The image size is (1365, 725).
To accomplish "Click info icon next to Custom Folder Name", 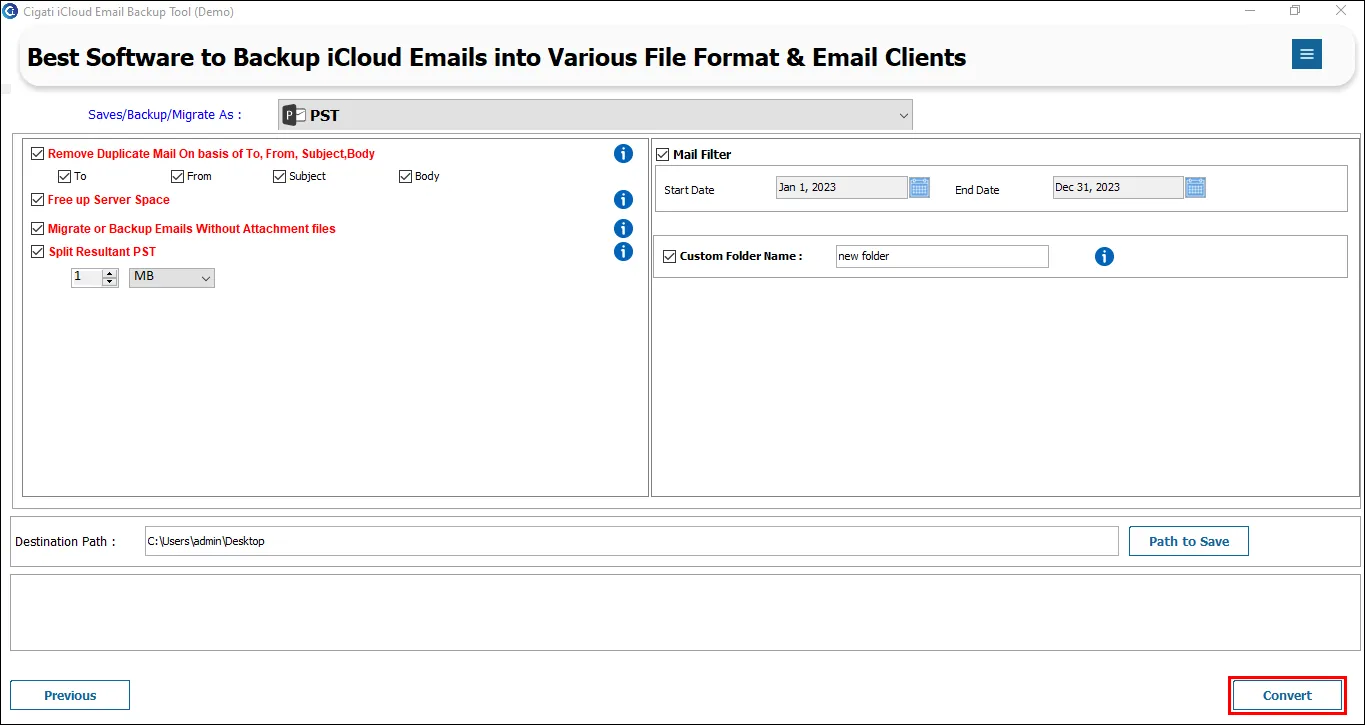I will coord(1104,257).
